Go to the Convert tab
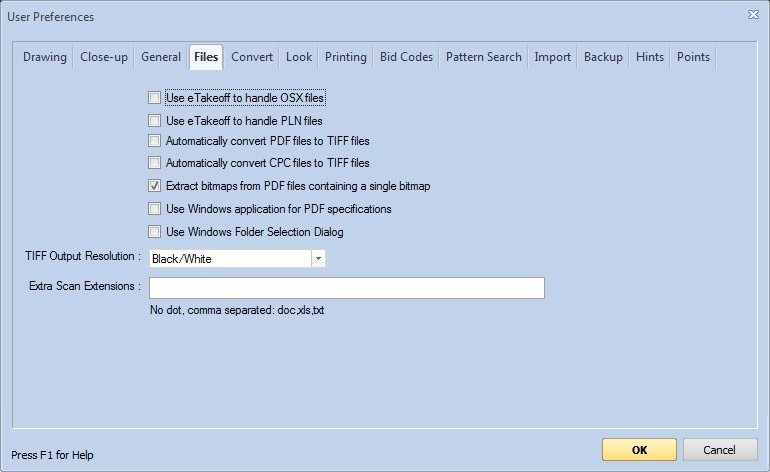 pyautogui.click(x=252, y=57)
